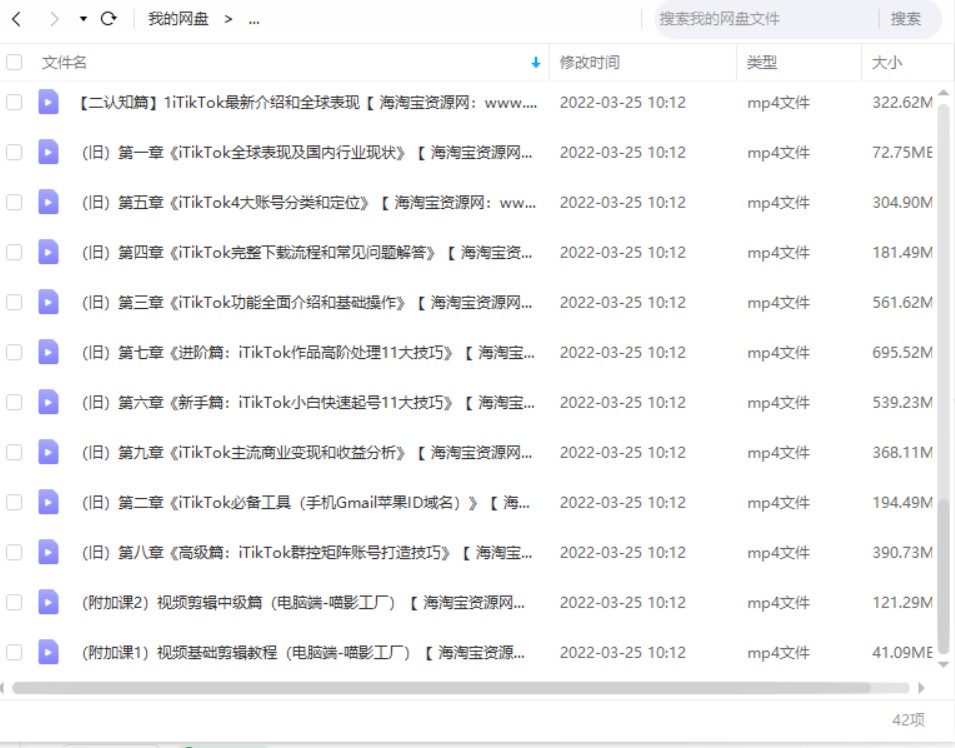The width and height of the screenshot is (955, 748).
Task: Click the video icon for 第五章 file
Action: coord(48,202)
